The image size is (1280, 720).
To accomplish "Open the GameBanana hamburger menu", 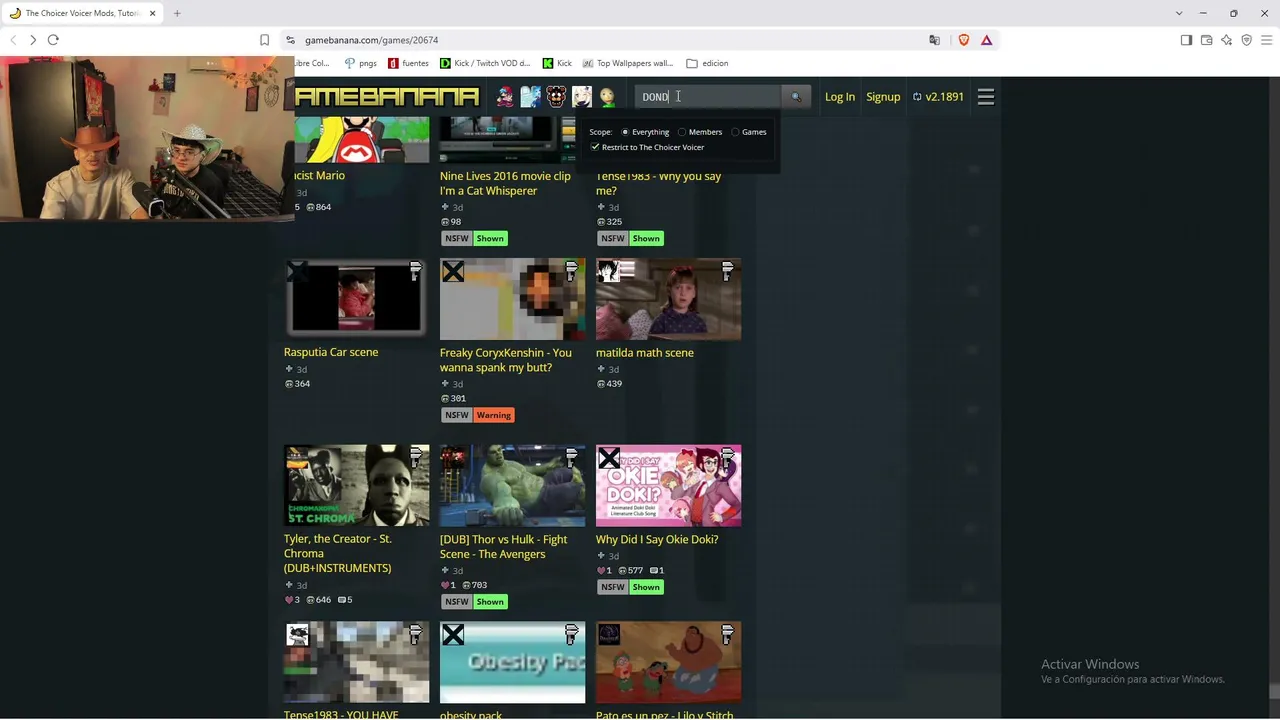I will click(x=986, y=97).
